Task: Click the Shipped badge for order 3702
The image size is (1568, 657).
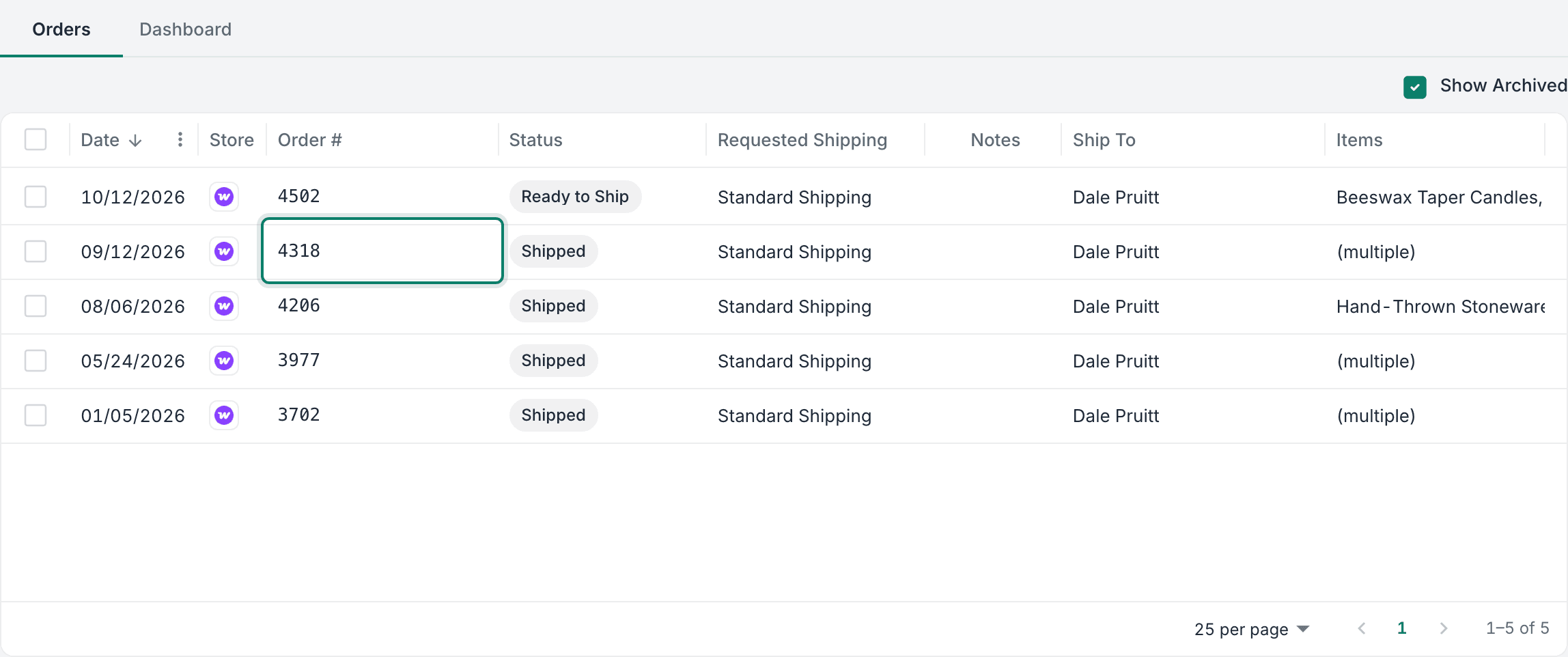Action: pos(554,415)
